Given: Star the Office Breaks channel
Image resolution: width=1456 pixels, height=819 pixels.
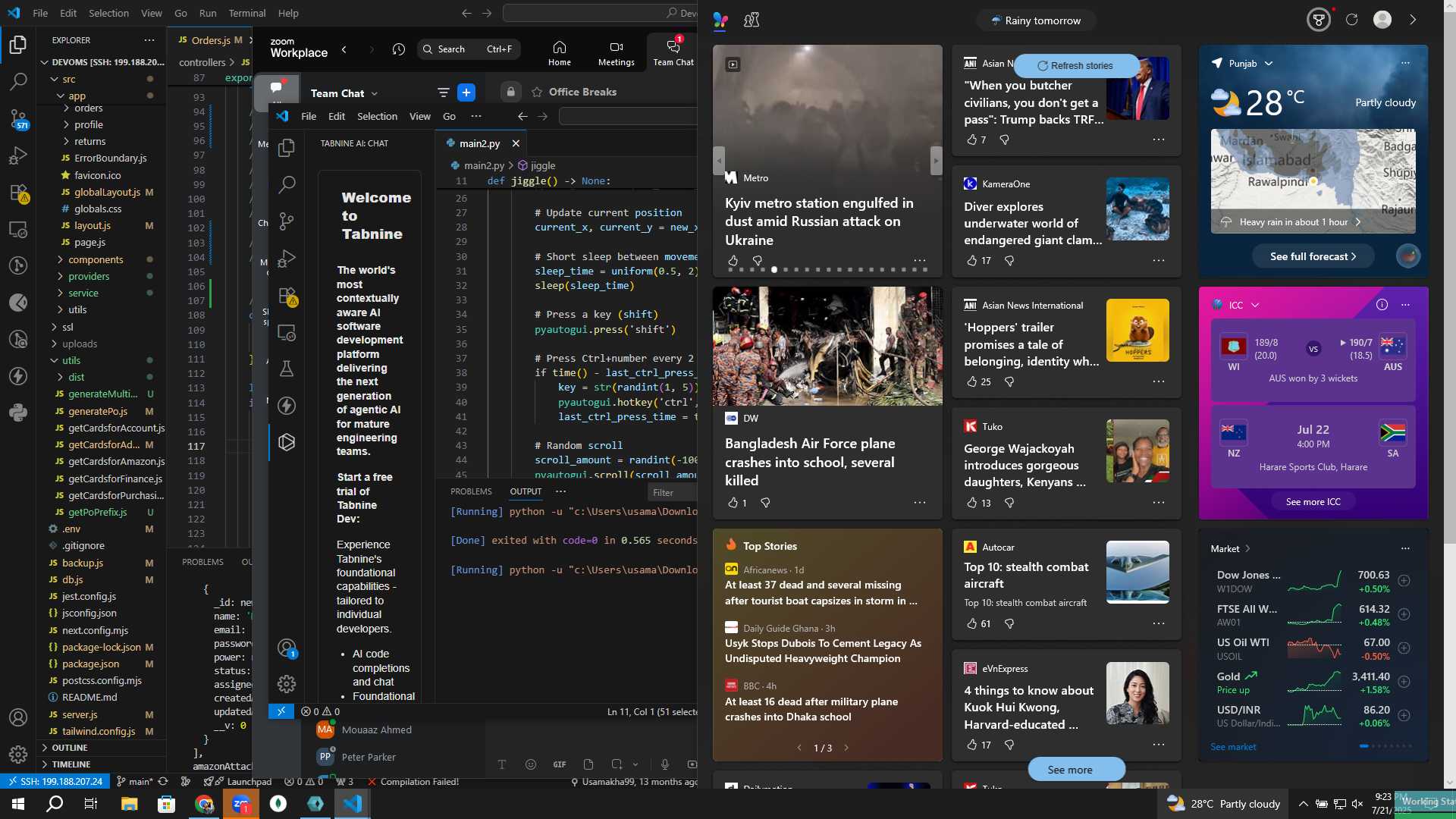Looking at the screenshot, I should click(x=537, y=92).
